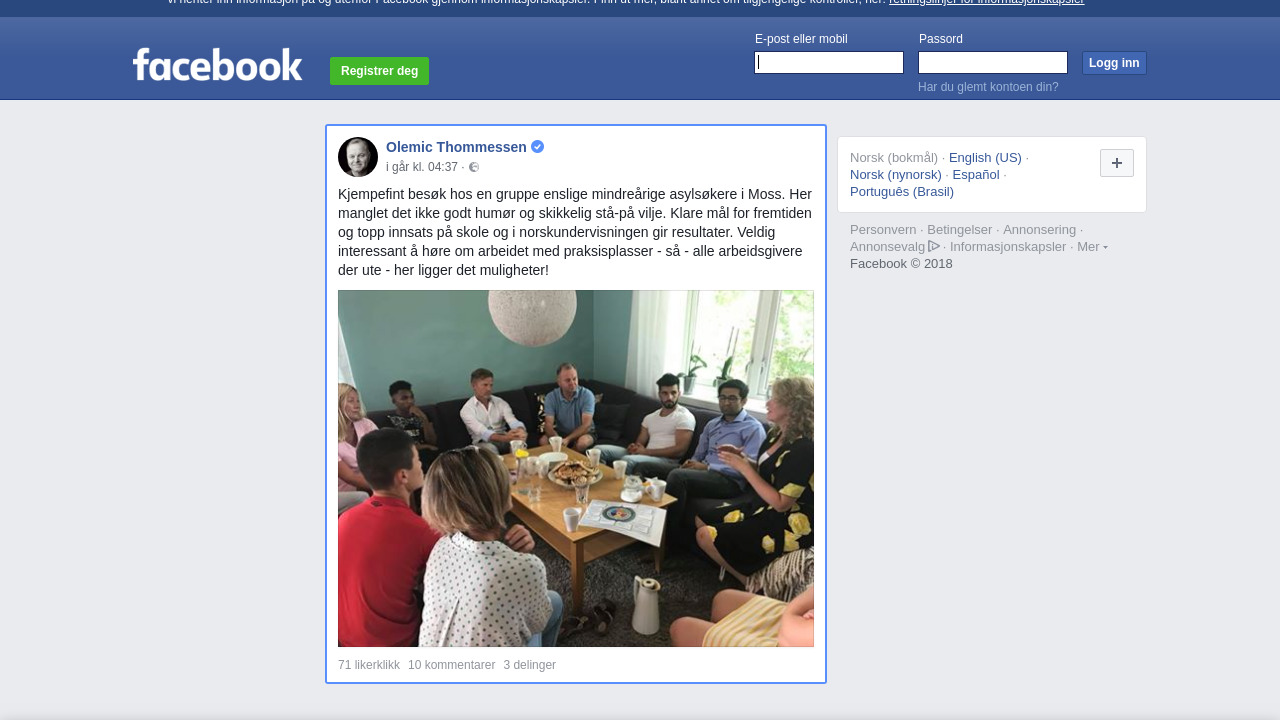The height and width of the screenshot is (720, 1280).
Task: Select the Norsk (nynorsk) language link
Action: point(896,175)
